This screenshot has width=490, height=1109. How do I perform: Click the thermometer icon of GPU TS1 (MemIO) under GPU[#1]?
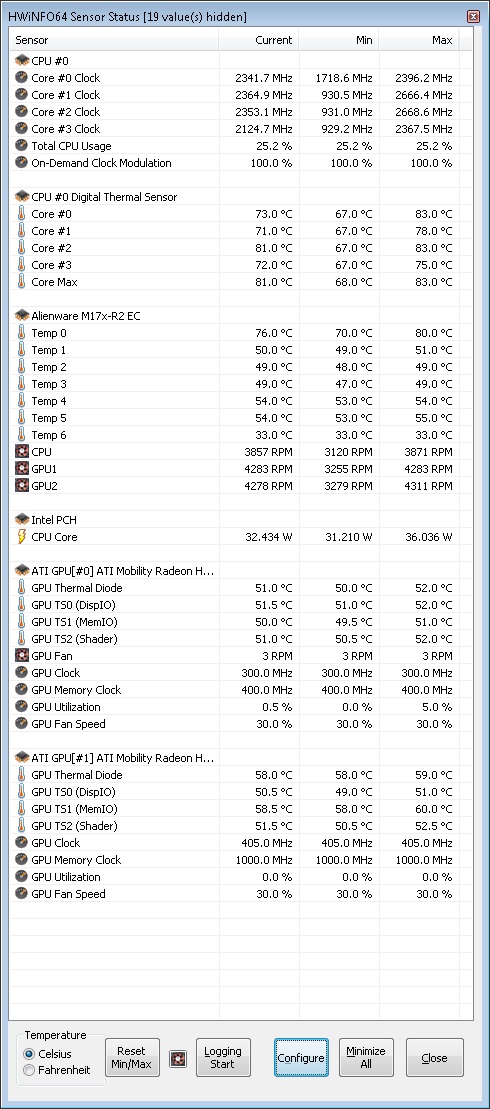click(x=21, y=808)
